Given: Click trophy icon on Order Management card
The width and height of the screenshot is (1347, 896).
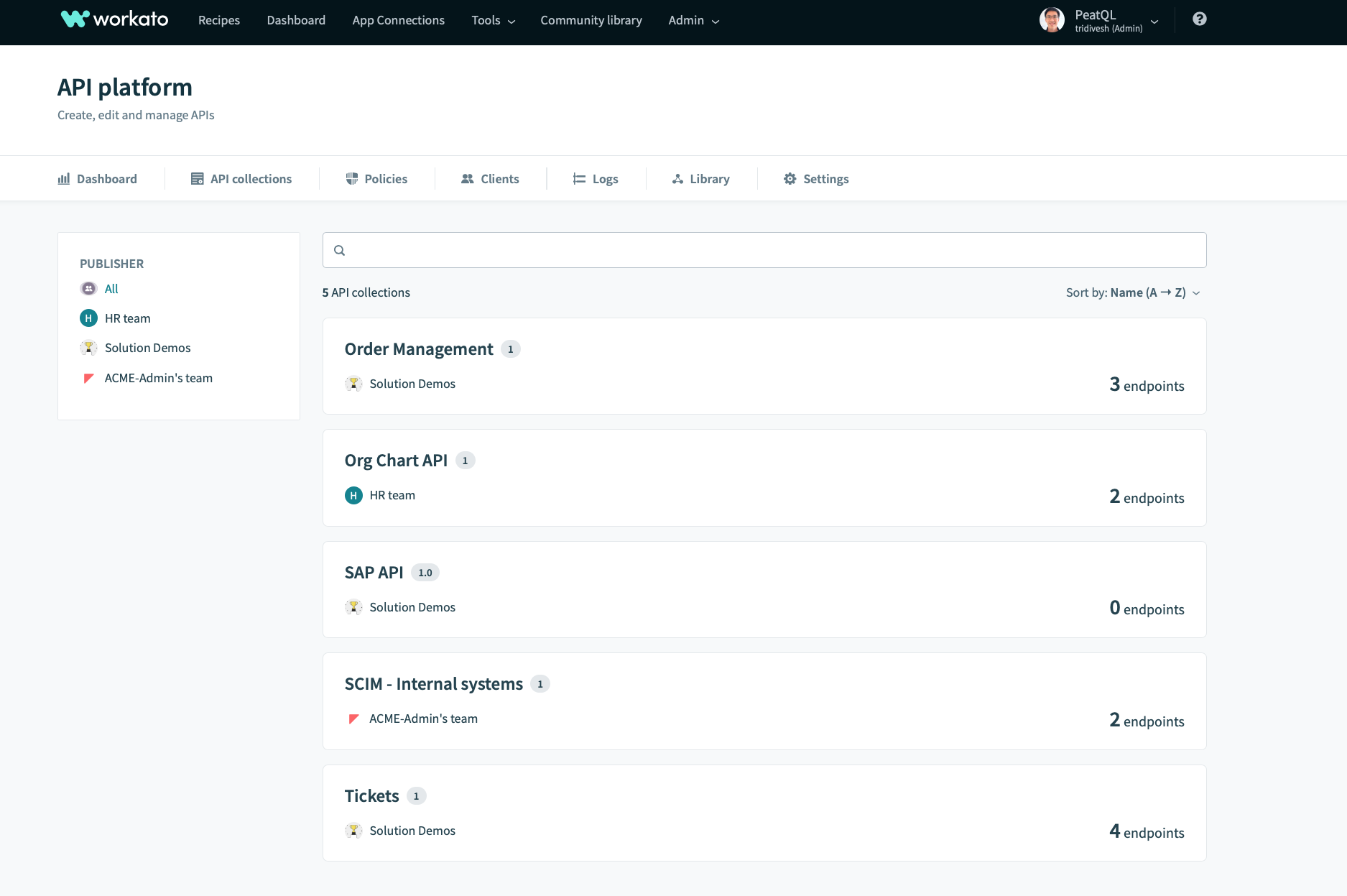Looking at the screenshot, I should click(x=353, y=384).
